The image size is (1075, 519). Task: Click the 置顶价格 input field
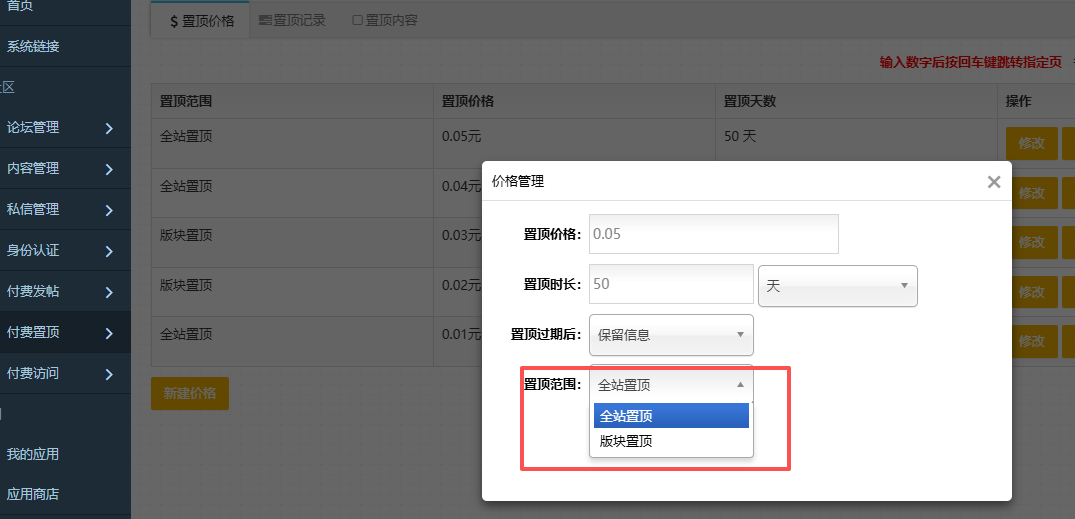(713, 234)
